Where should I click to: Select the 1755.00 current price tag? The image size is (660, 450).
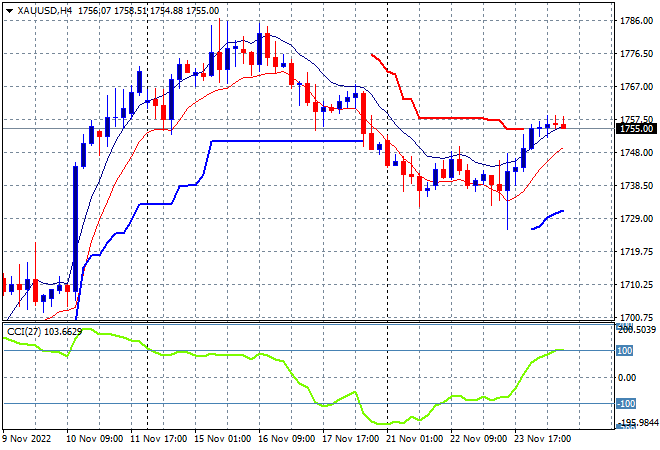[x=636, y=129]
